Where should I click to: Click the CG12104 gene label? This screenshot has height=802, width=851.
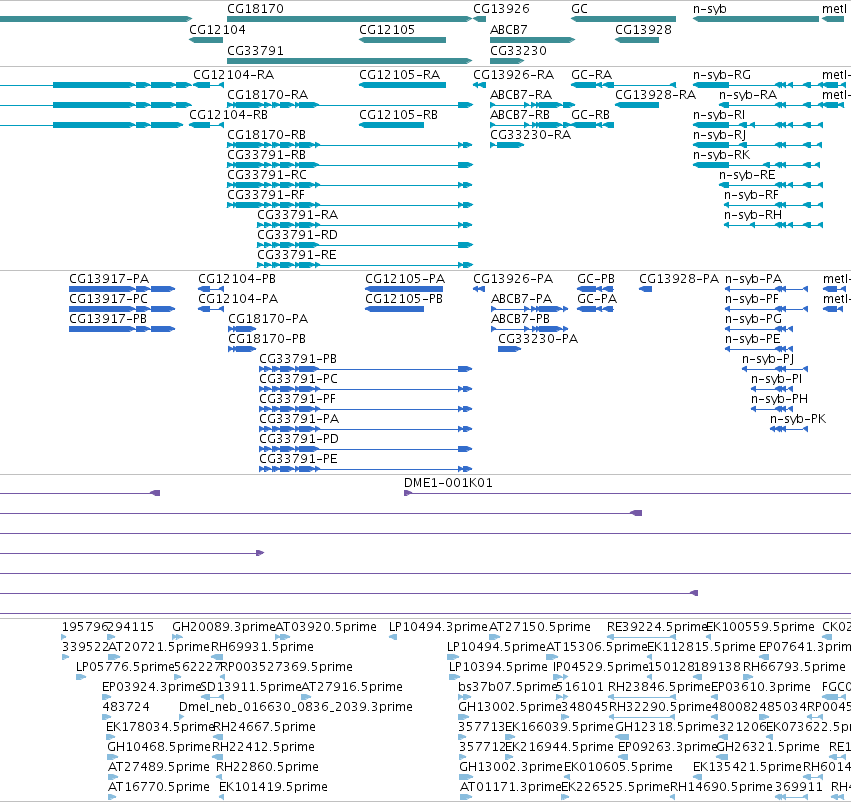coord(217,30)
